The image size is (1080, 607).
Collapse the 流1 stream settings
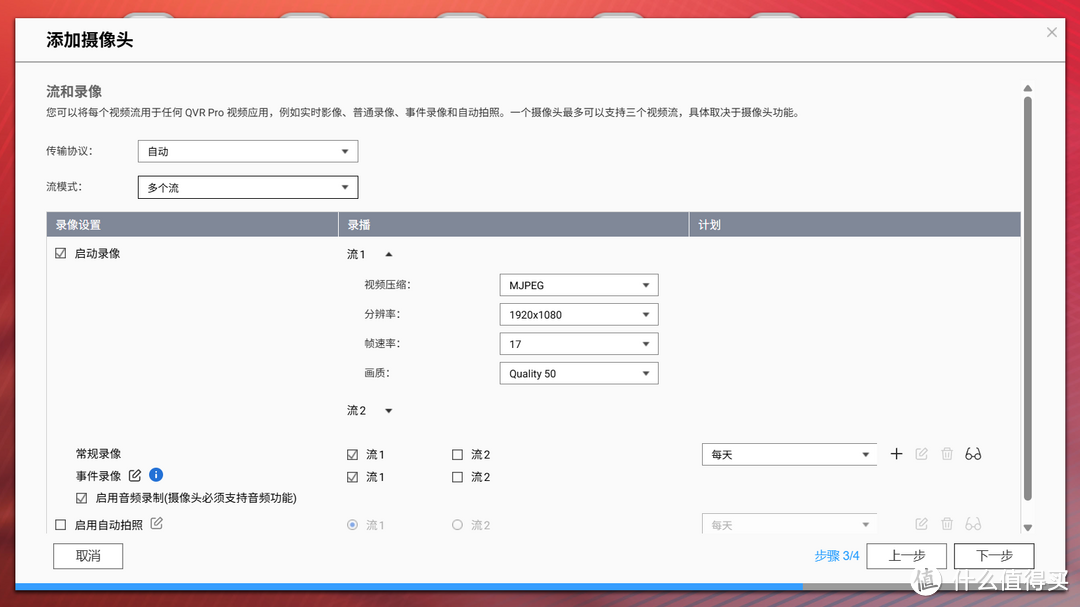(388, 254)
